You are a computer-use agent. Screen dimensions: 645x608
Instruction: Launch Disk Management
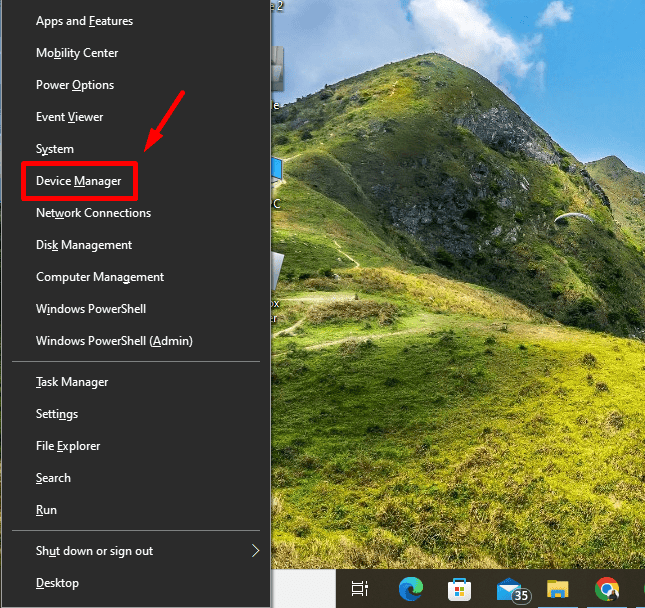(136, 245)
